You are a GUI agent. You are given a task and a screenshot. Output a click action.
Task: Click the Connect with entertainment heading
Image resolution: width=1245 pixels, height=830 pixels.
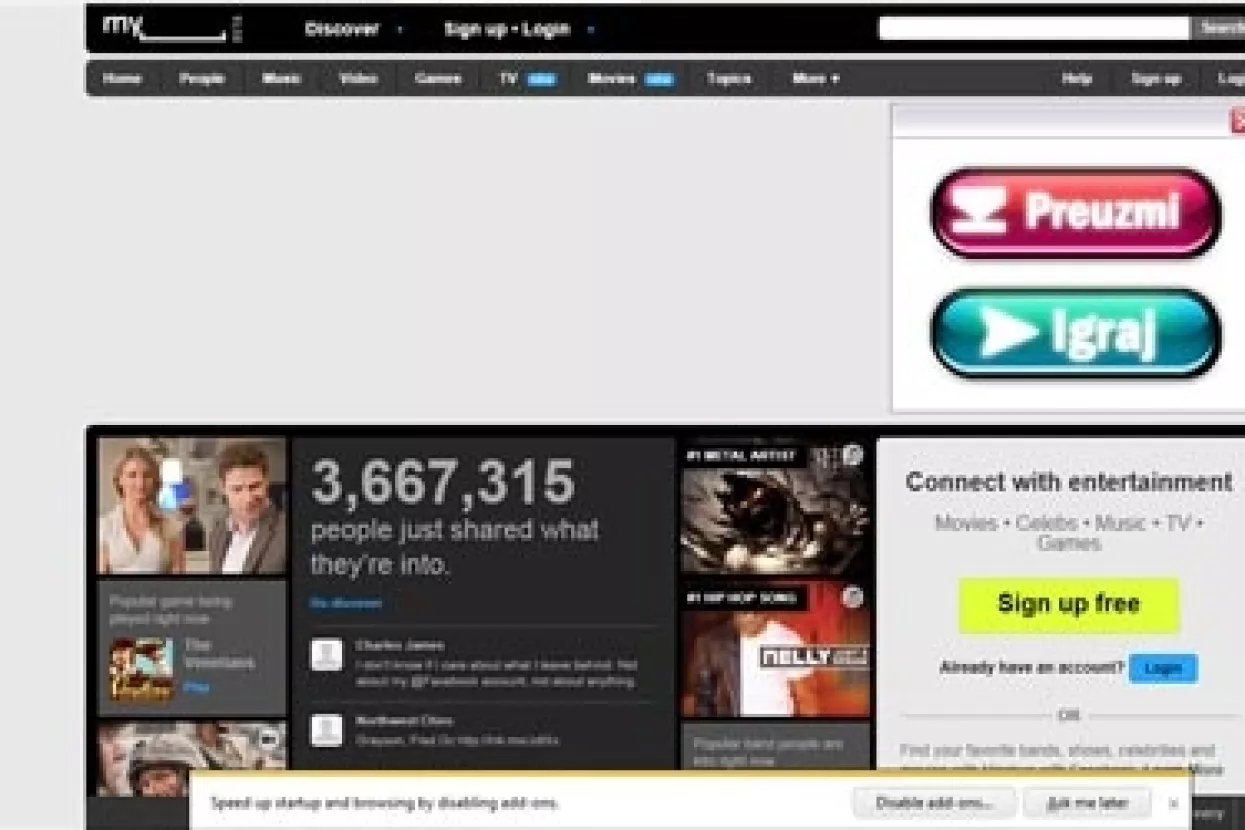click(x=1069, y=482)
